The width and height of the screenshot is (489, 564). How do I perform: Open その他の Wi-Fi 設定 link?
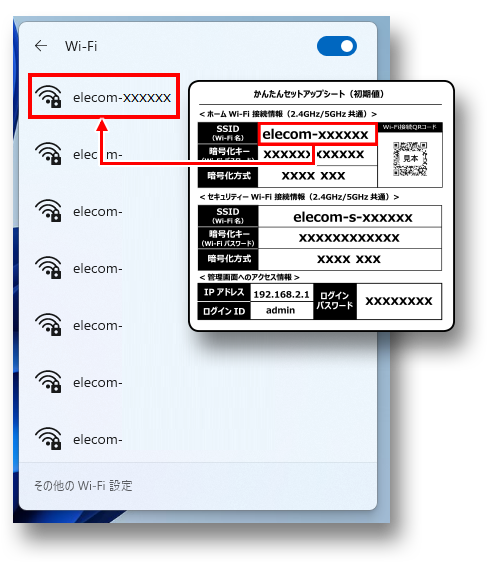point(83,486)
